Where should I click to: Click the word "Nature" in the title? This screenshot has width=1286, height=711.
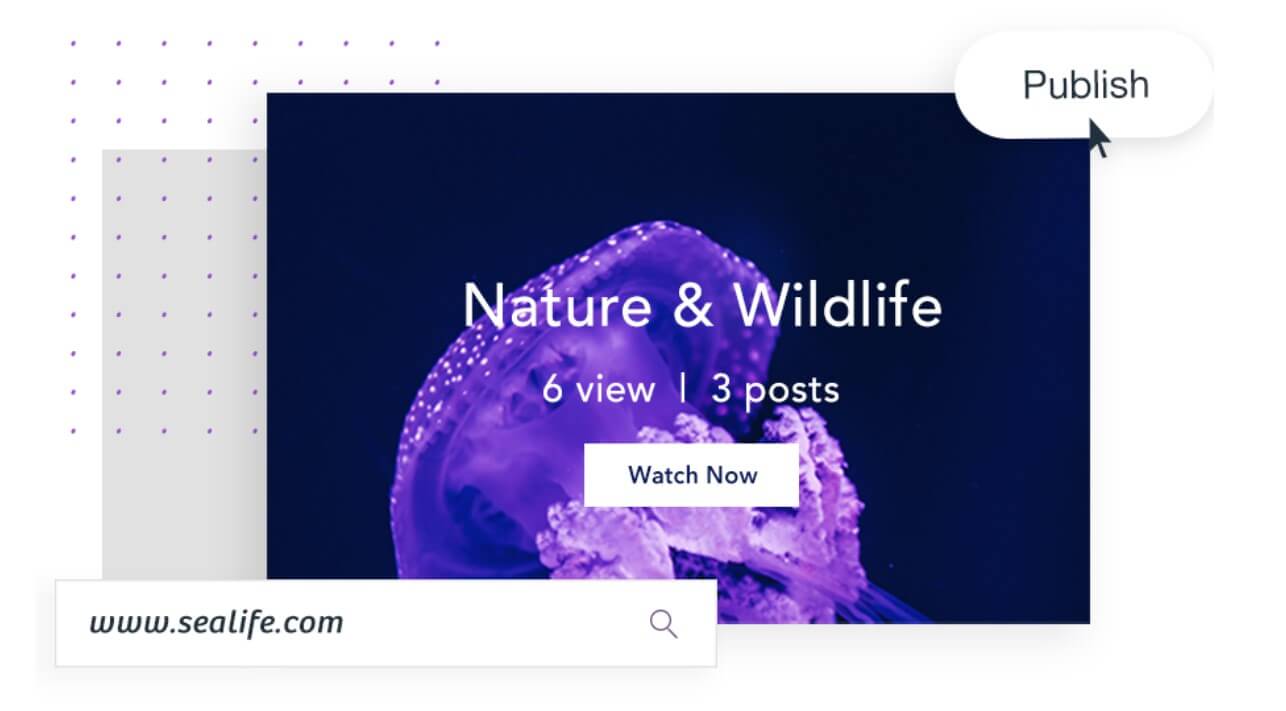[x=557, y=306]
